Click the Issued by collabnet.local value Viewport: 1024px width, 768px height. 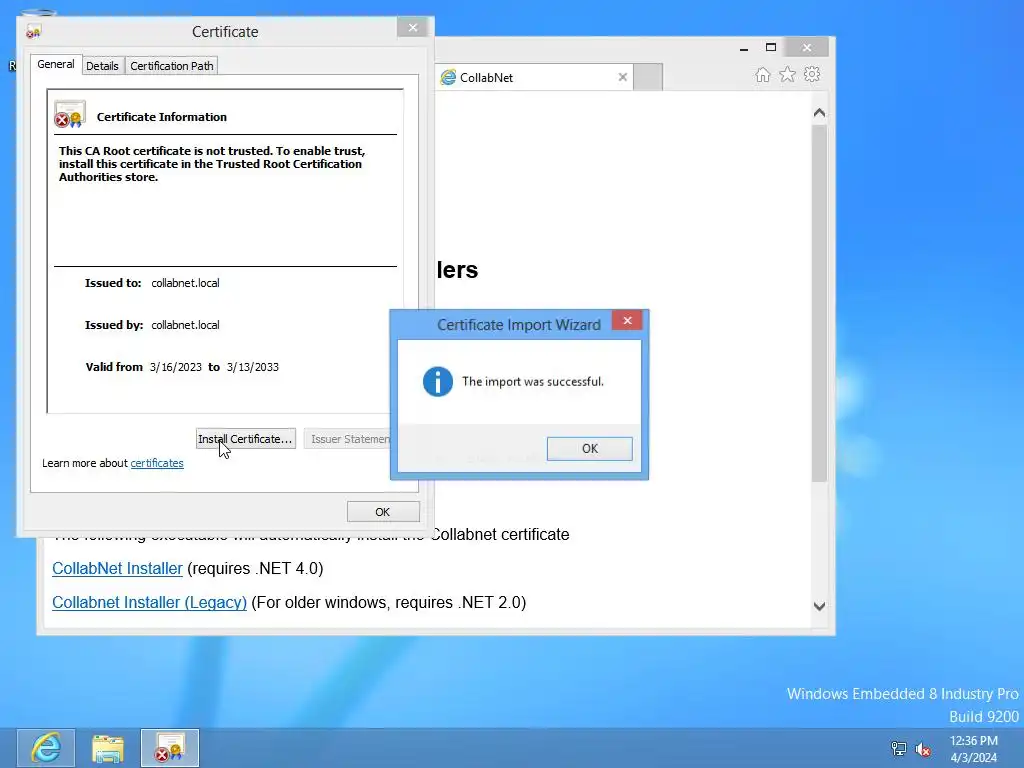tap(185, 325)
